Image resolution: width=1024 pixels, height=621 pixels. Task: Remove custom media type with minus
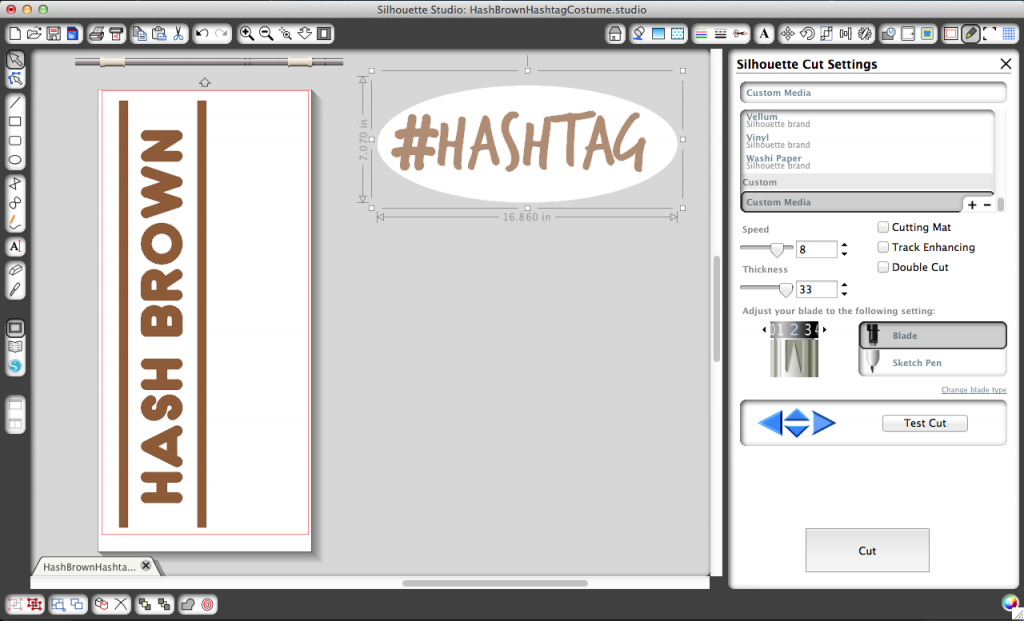tap(987, 205)
